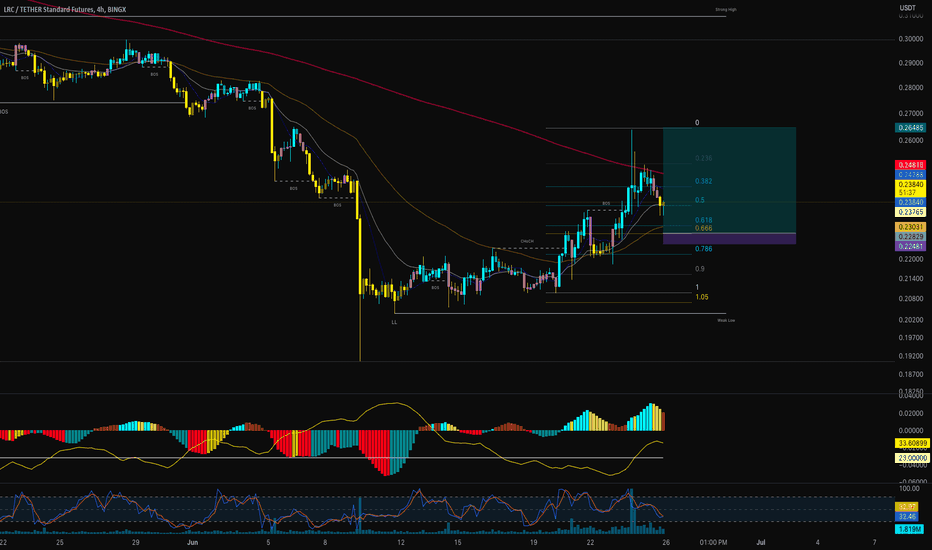Click the 100.00 oscillator axis label

click(x=909, y=488)
